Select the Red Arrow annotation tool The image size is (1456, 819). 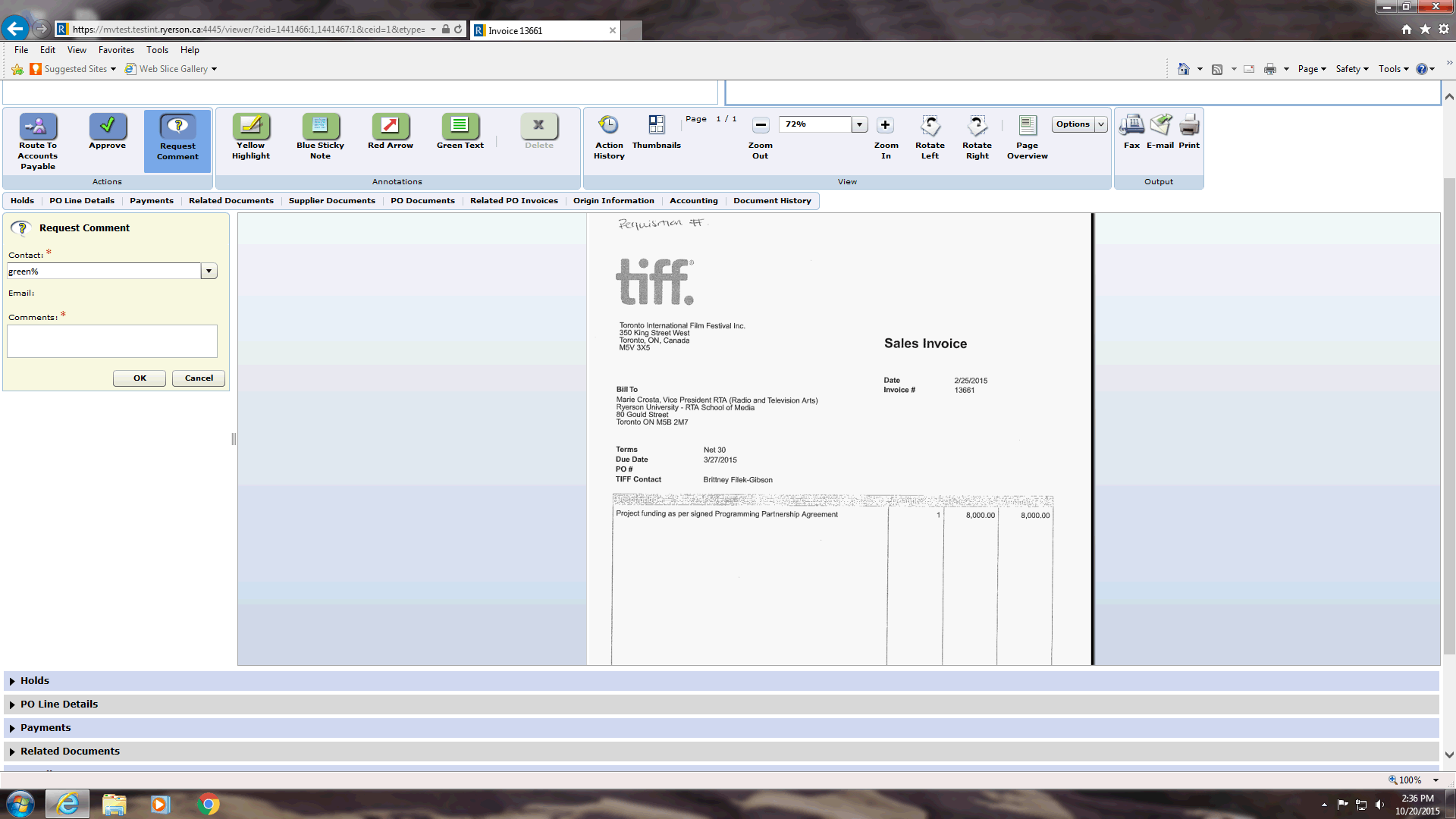390,126
